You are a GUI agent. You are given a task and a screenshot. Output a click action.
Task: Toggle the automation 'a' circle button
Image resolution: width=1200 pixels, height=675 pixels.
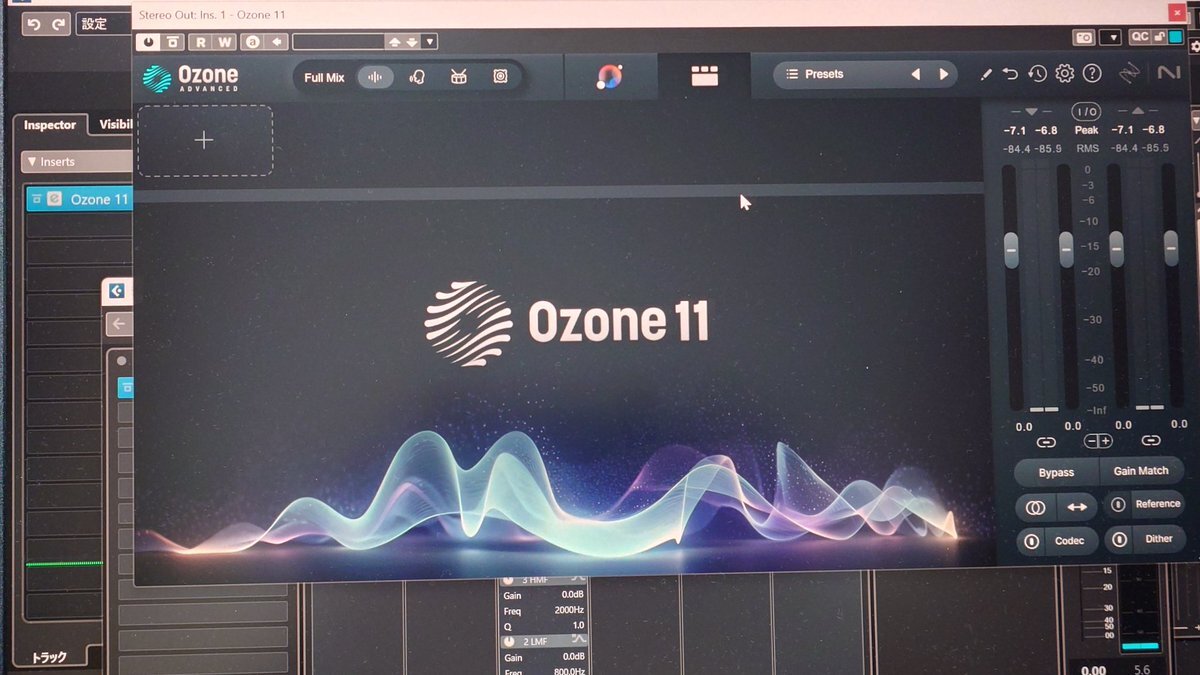tap(254, 42)
